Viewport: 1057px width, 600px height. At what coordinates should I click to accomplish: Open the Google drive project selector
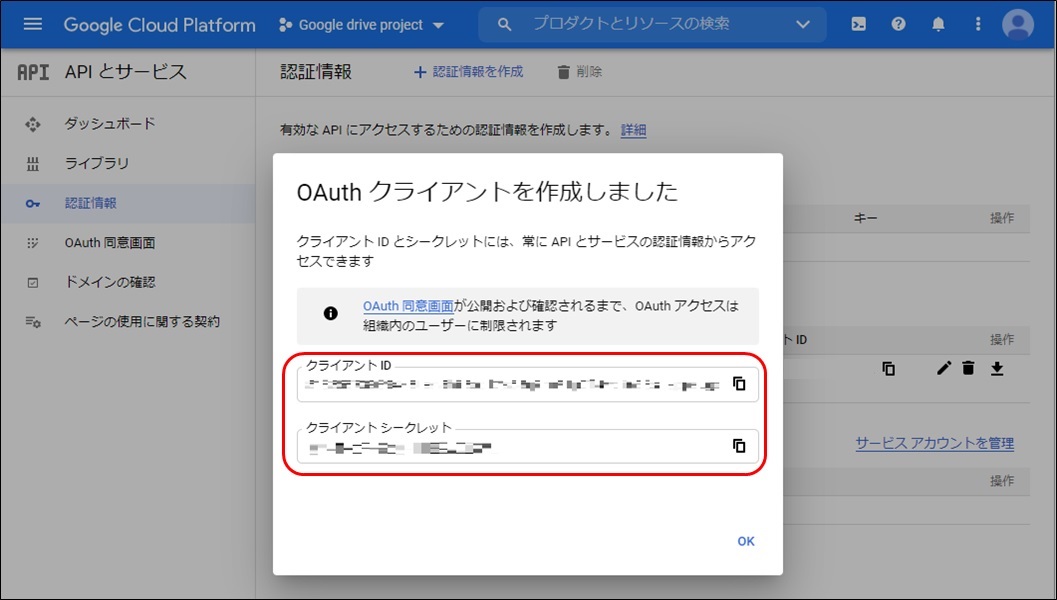coord(360,24)
